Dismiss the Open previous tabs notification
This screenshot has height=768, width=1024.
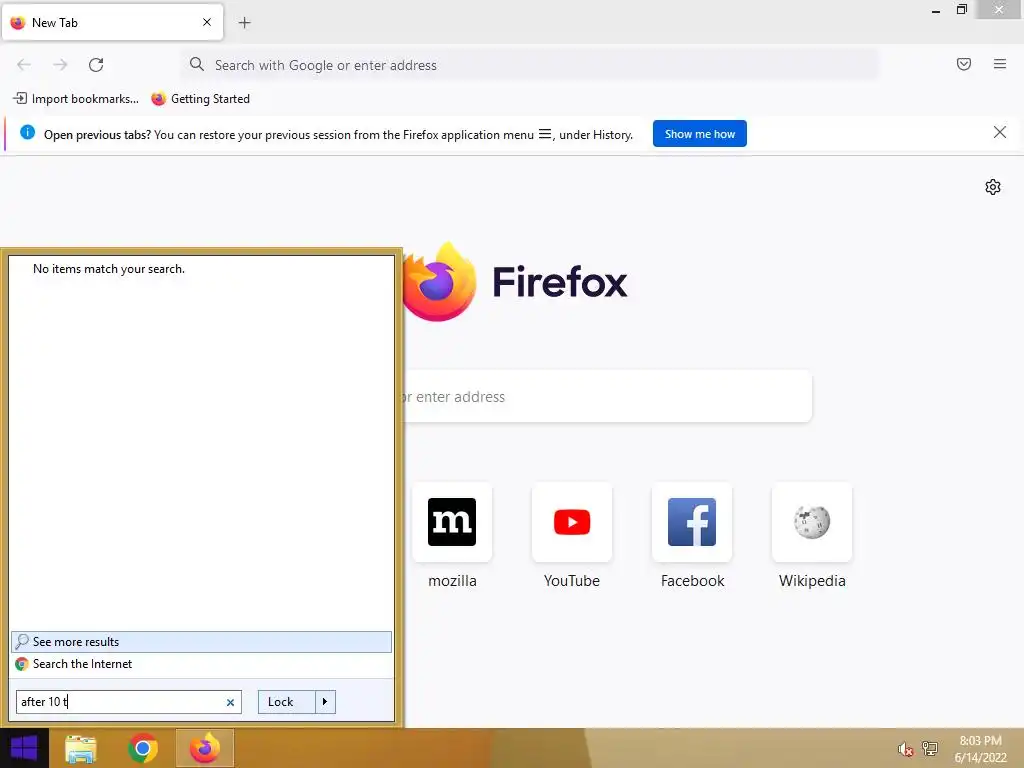point(999,133)
